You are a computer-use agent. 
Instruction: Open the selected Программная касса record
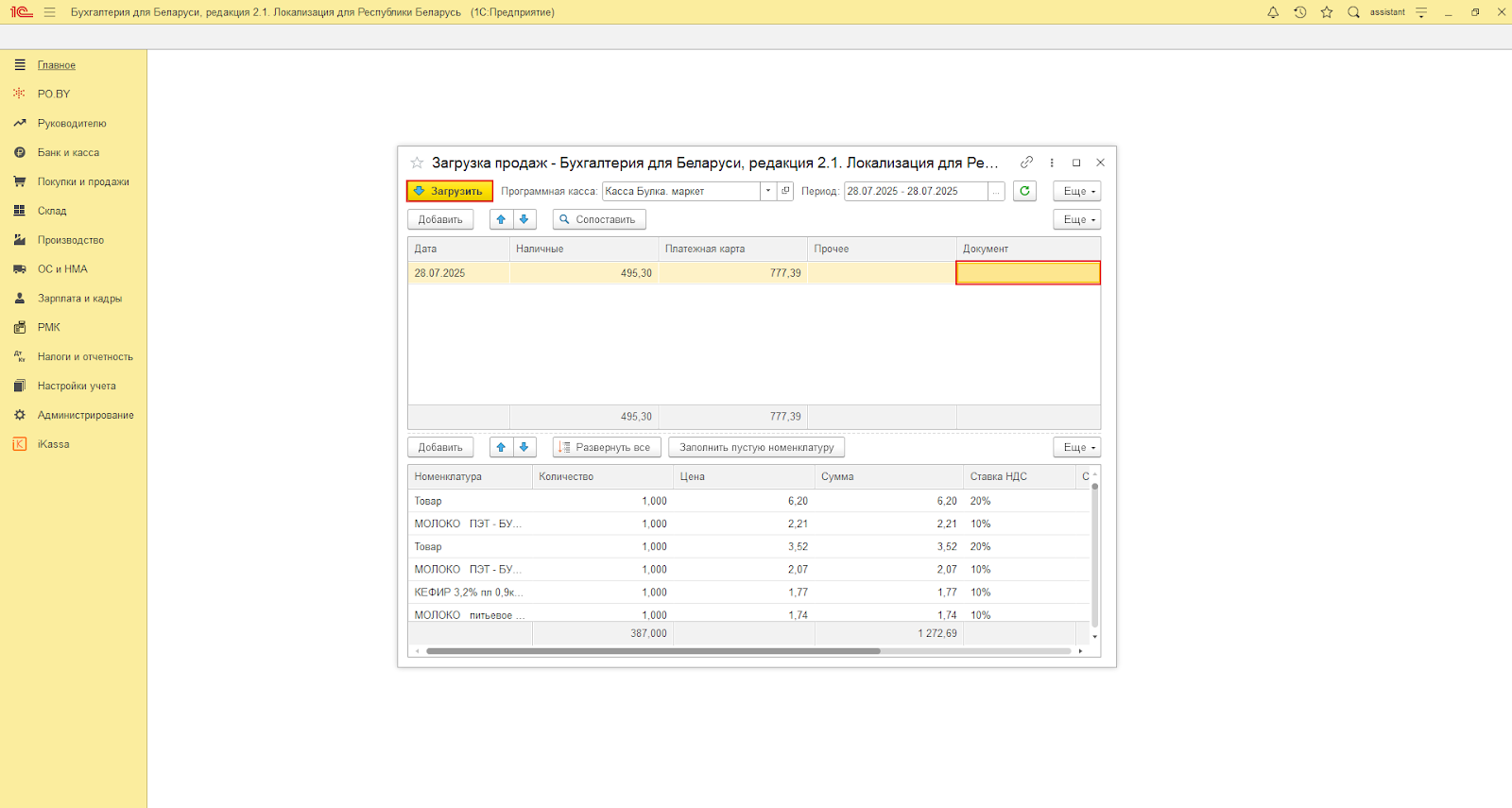pyautogui.click(x=785, y=191)
